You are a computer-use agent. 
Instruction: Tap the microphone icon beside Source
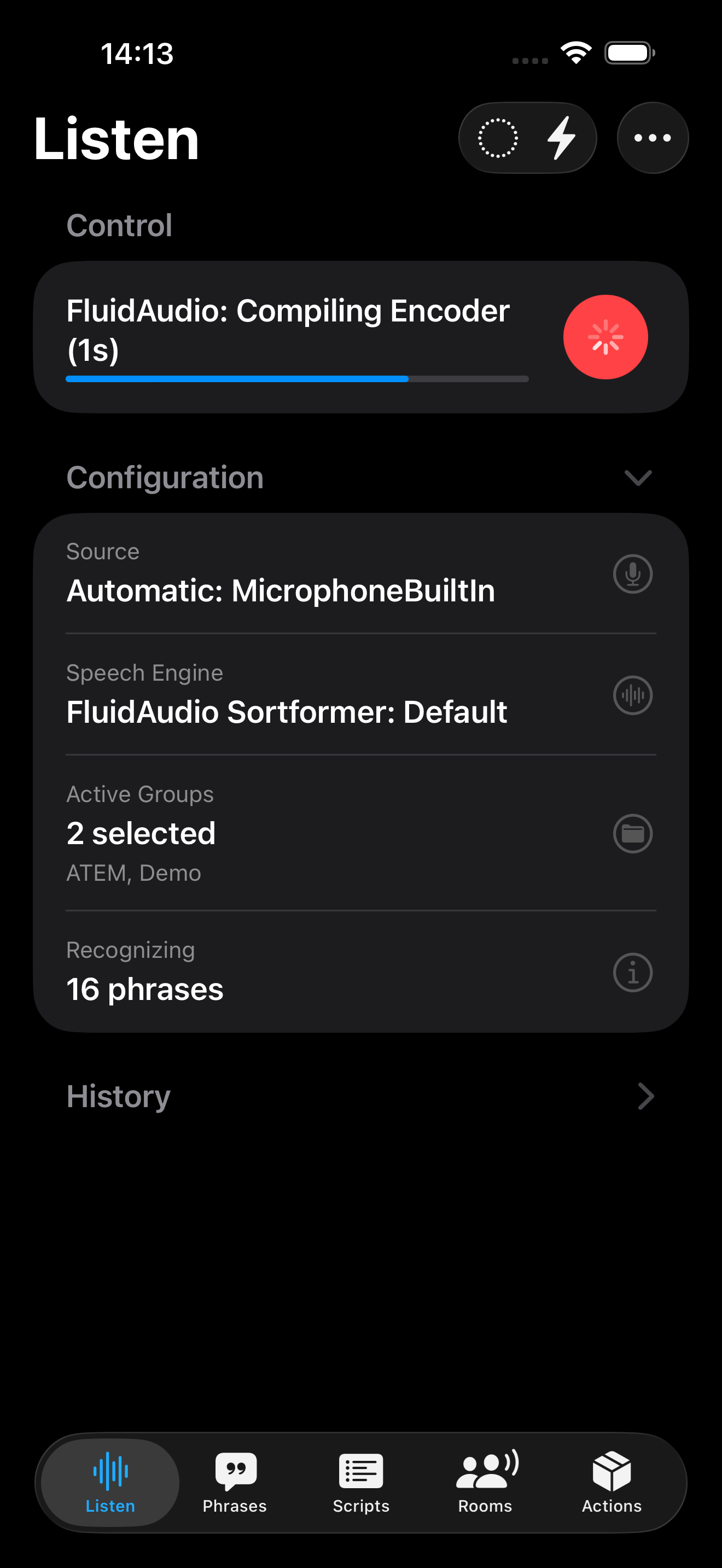(x=632, y=574)
